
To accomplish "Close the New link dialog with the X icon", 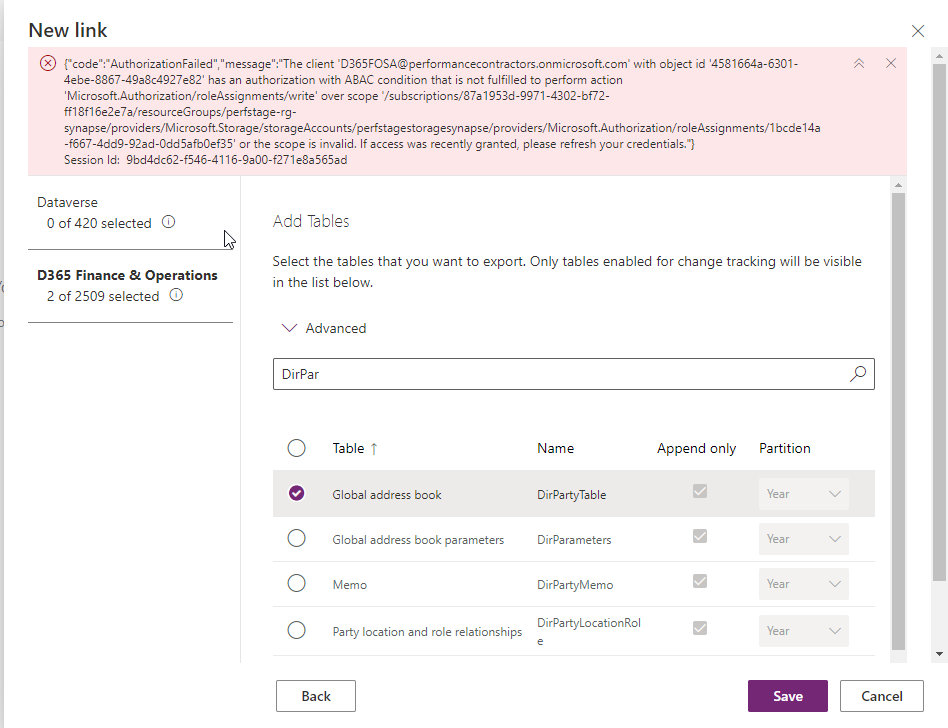I will pyautogui.click(x=918, y=31).
